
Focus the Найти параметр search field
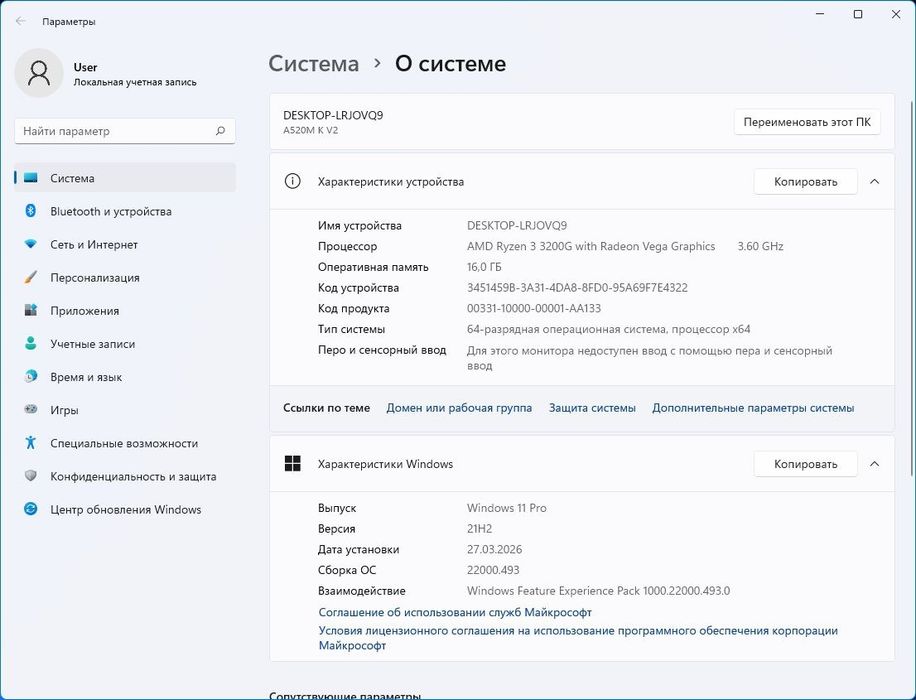(x=125, y=131)
